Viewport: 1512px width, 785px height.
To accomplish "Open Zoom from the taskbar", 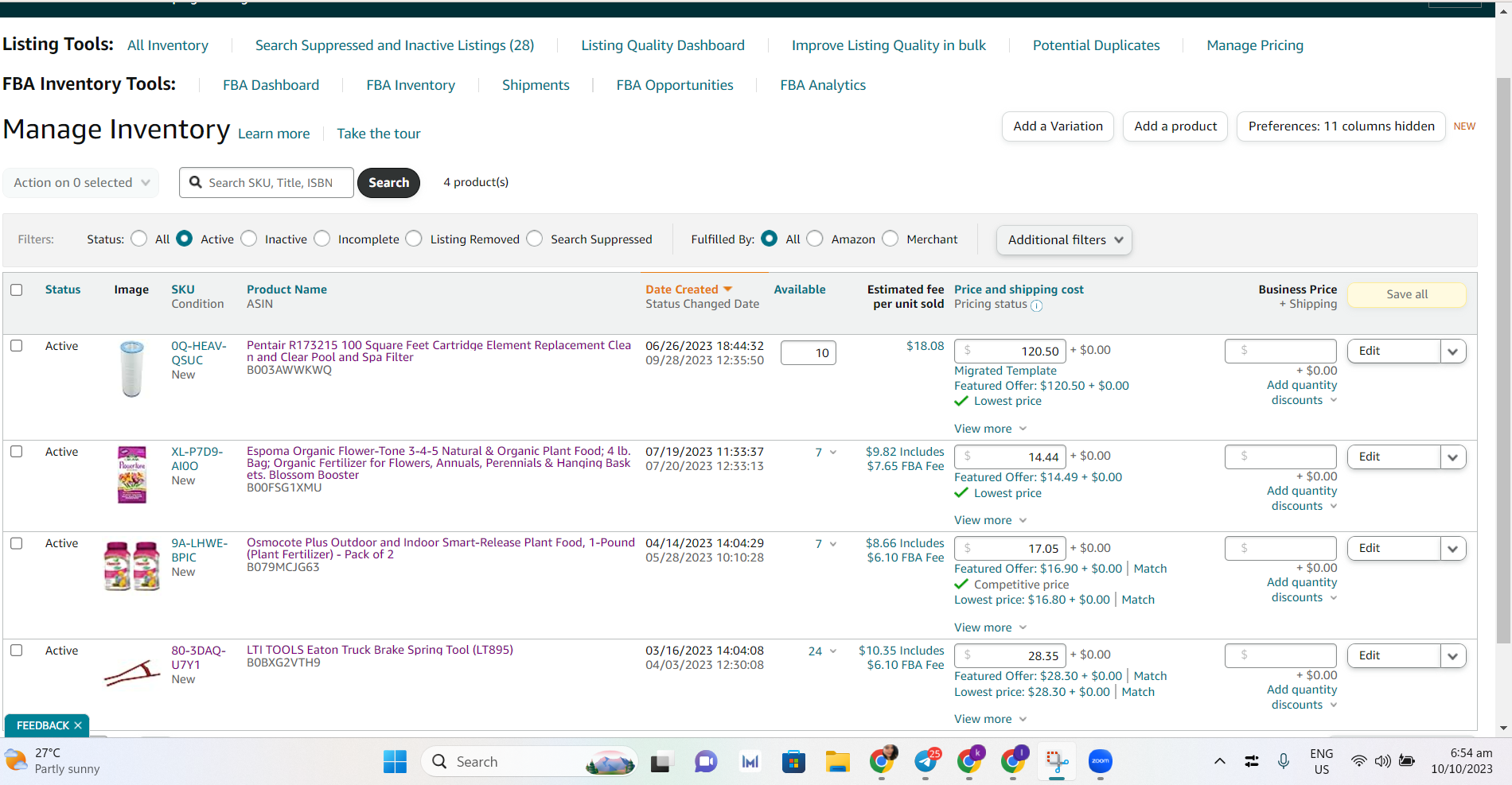I will 1101,762.
